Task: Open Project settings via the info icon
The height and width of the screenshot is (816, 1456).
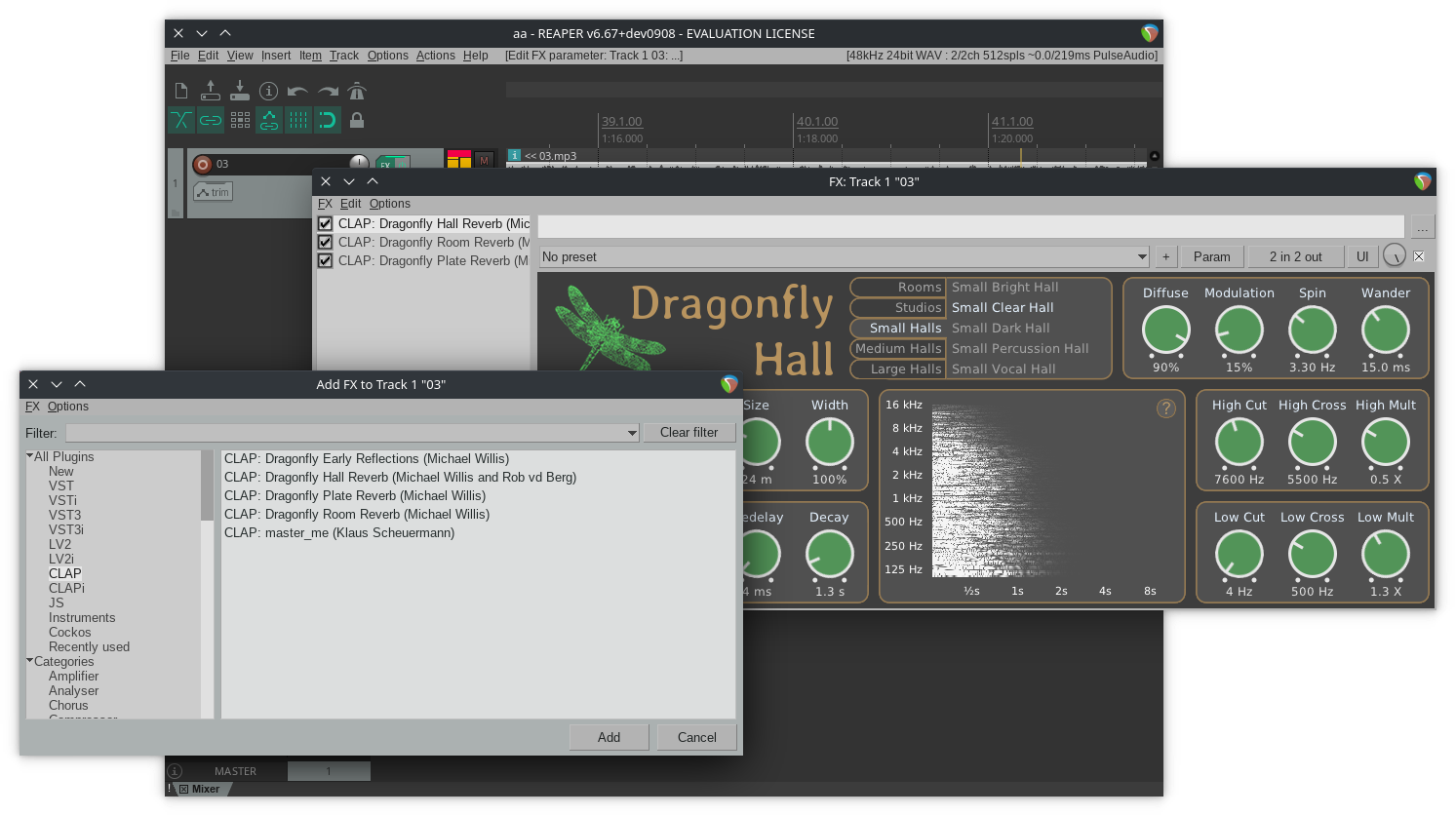Action: (269, 91)
